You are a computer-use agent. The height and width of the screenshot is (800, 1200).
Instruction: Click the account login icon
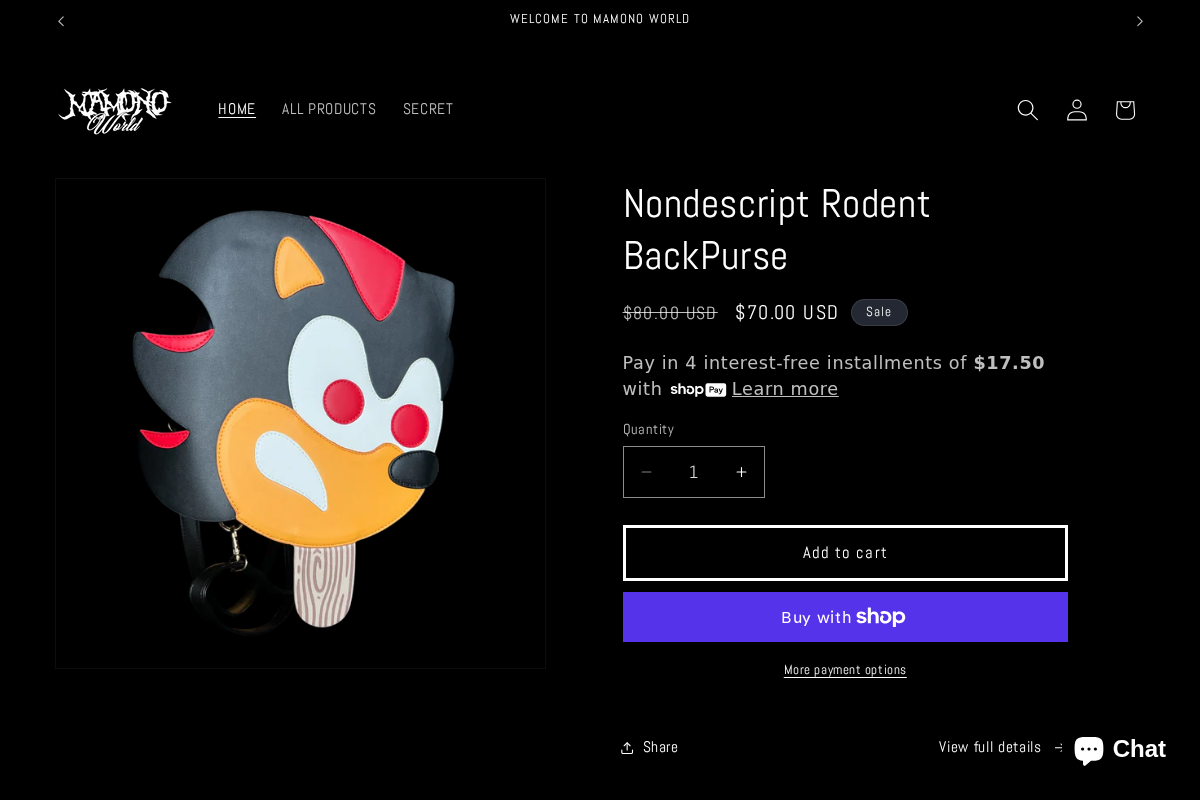click(x=1076, y=110)
